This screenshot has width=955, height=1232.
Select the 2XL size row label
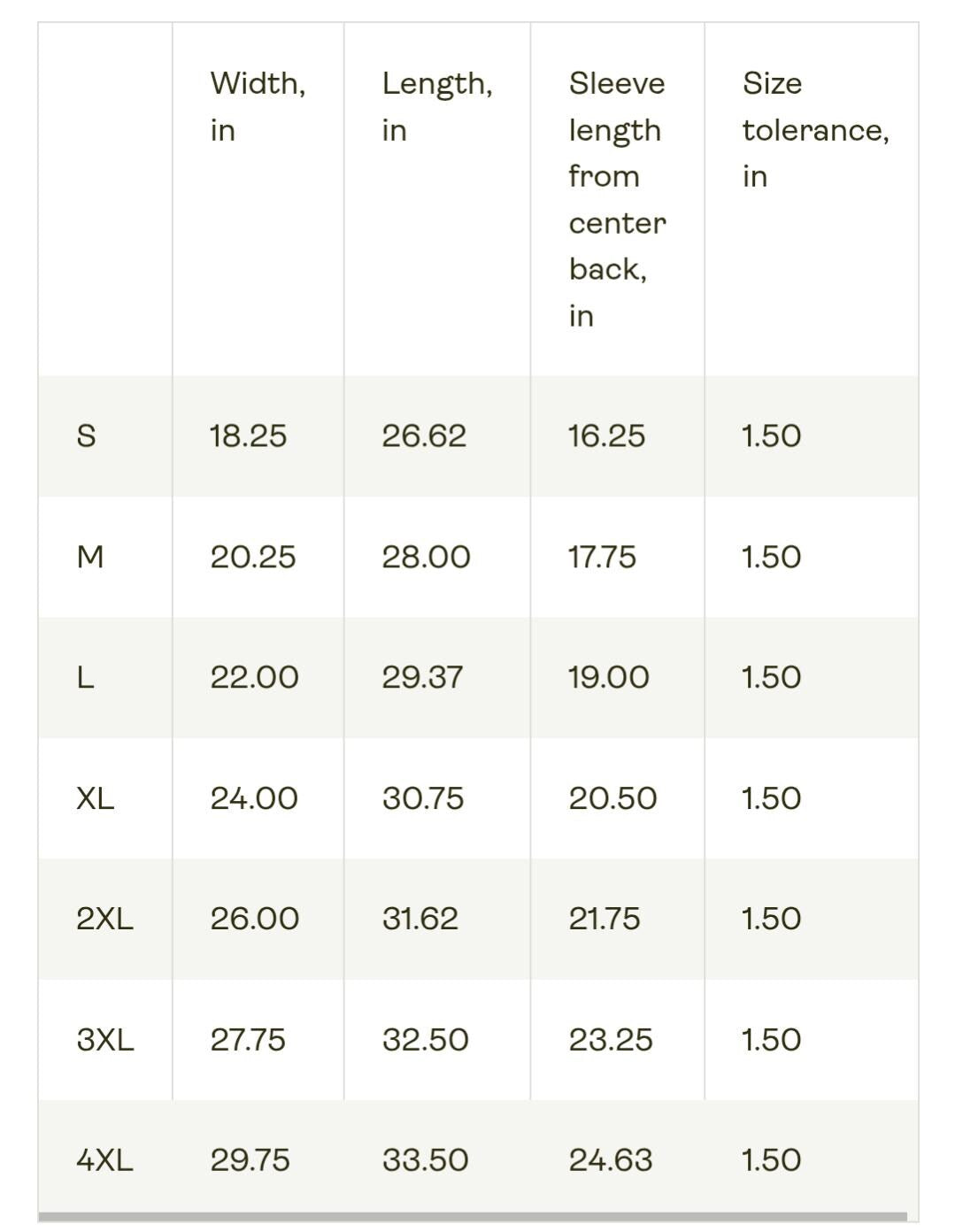(x=104, y=919)
